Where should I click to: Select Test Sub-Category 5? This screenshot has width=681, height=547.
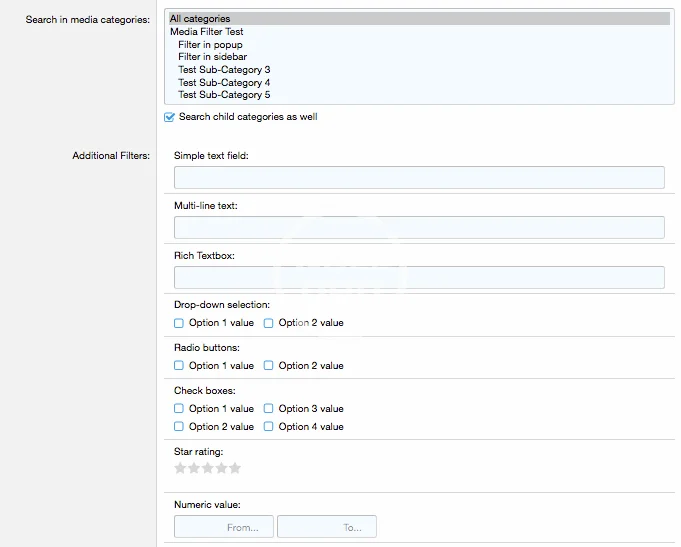tap(224, 95)
